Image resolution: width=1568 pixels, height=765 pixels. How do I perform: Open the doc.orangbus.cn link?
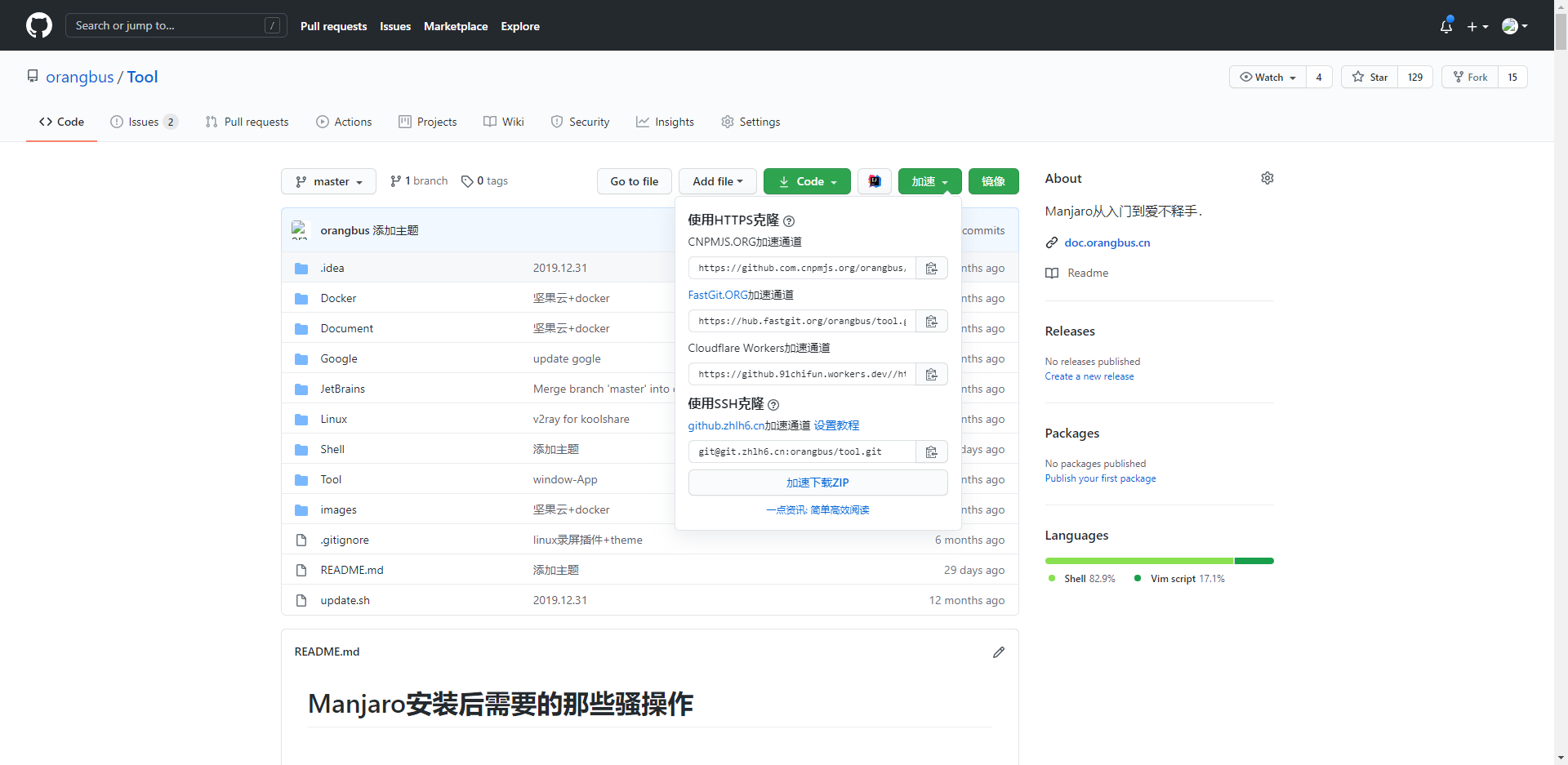(x=1107, y=242)
